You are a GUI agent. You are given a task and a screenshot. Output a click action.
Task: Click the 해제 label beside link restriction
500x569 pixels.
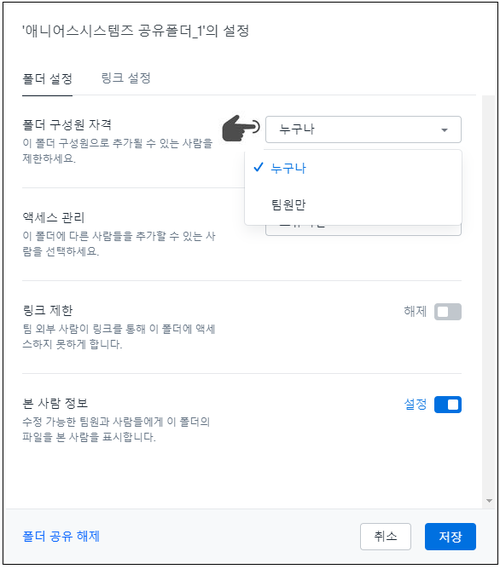click(x=415, y=311)
